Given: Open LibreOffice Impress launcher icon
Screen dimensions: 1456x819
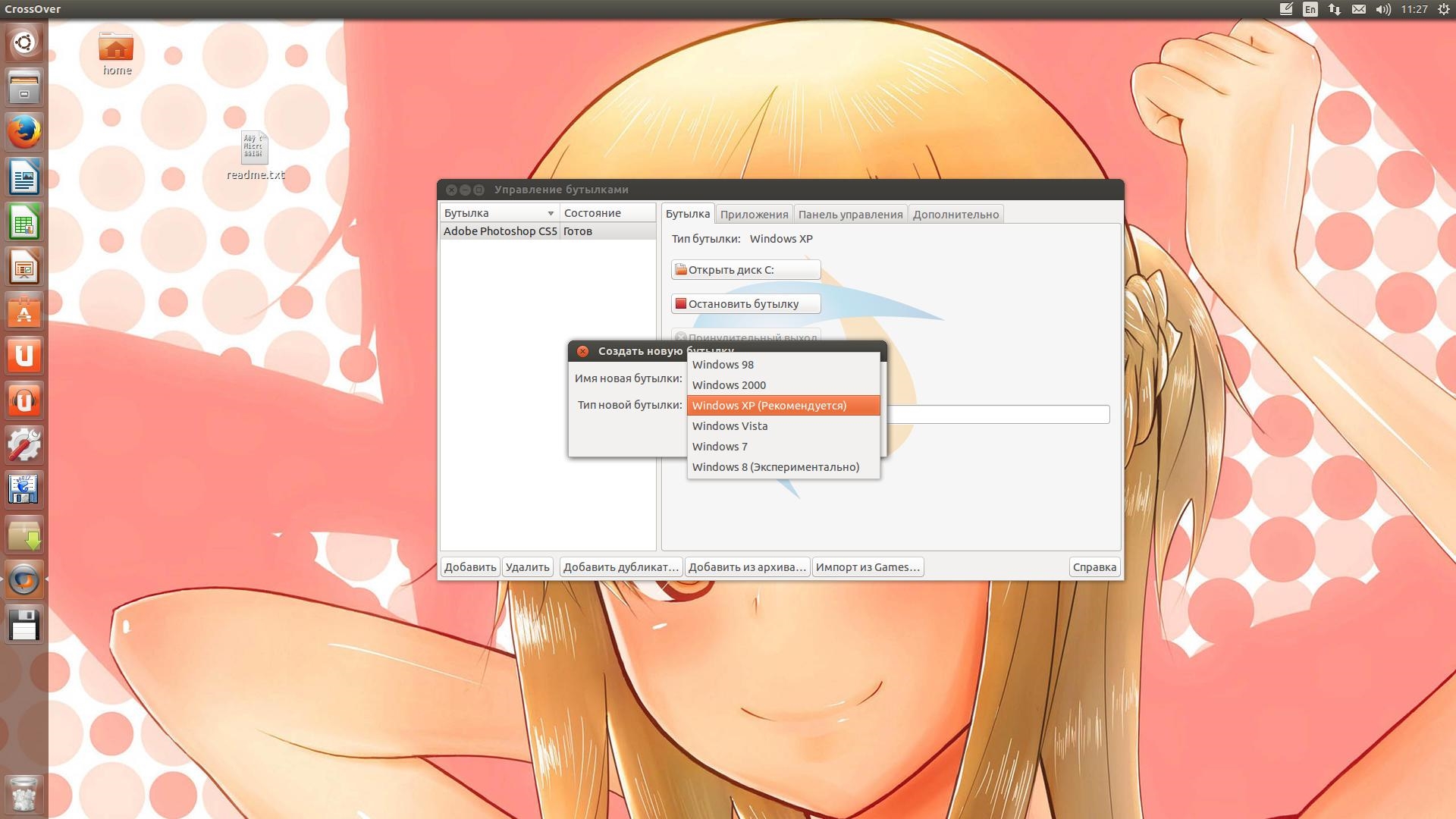Looking at the screenshot, I should click(24, 266).
